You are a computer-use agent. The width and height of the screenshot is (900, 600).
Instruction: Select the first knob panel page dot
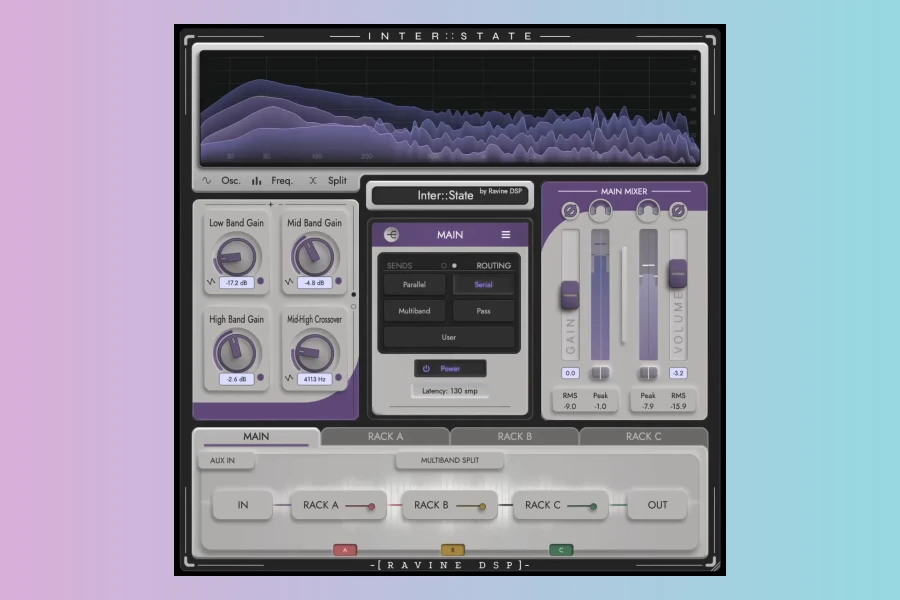[354, 295]
